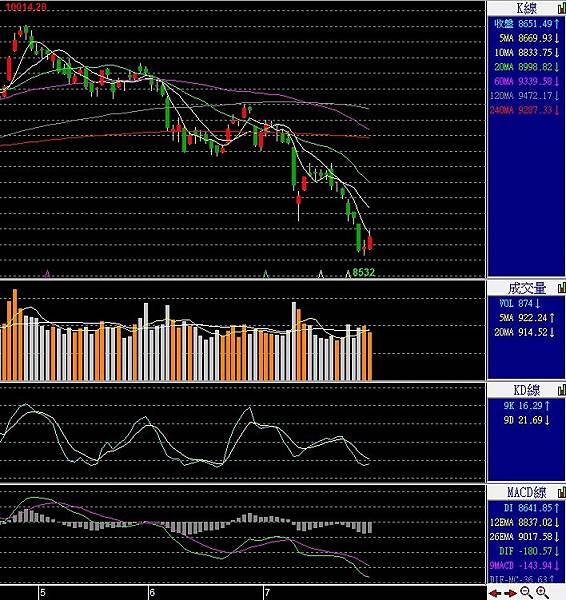Select the 12EMA 8837.02 row
Image resolution: width=566 pixels, height=600 pixels.
525,522
